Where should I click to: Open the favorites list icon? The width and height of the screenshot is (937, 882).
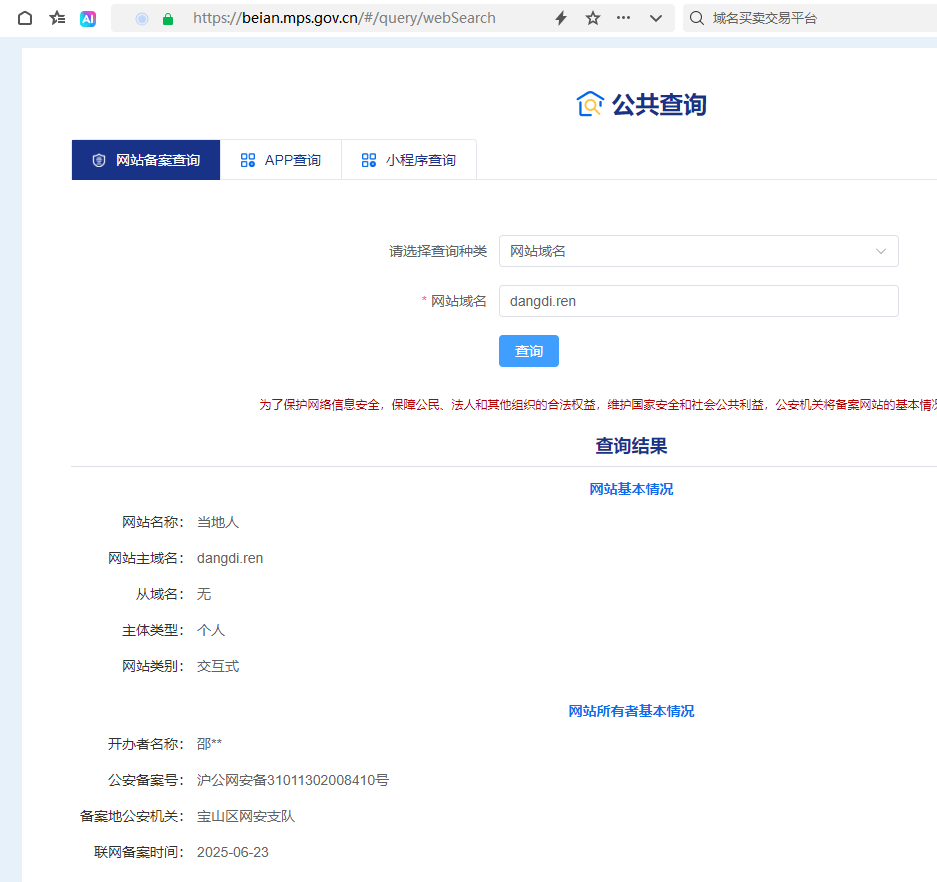57,18
